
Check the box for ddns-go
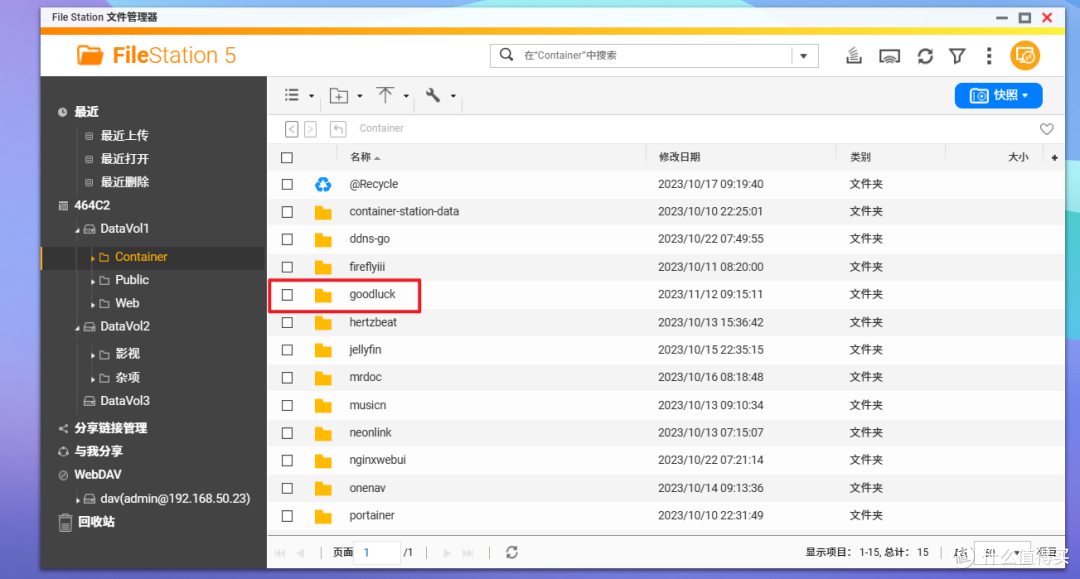[x=287, y=240]
